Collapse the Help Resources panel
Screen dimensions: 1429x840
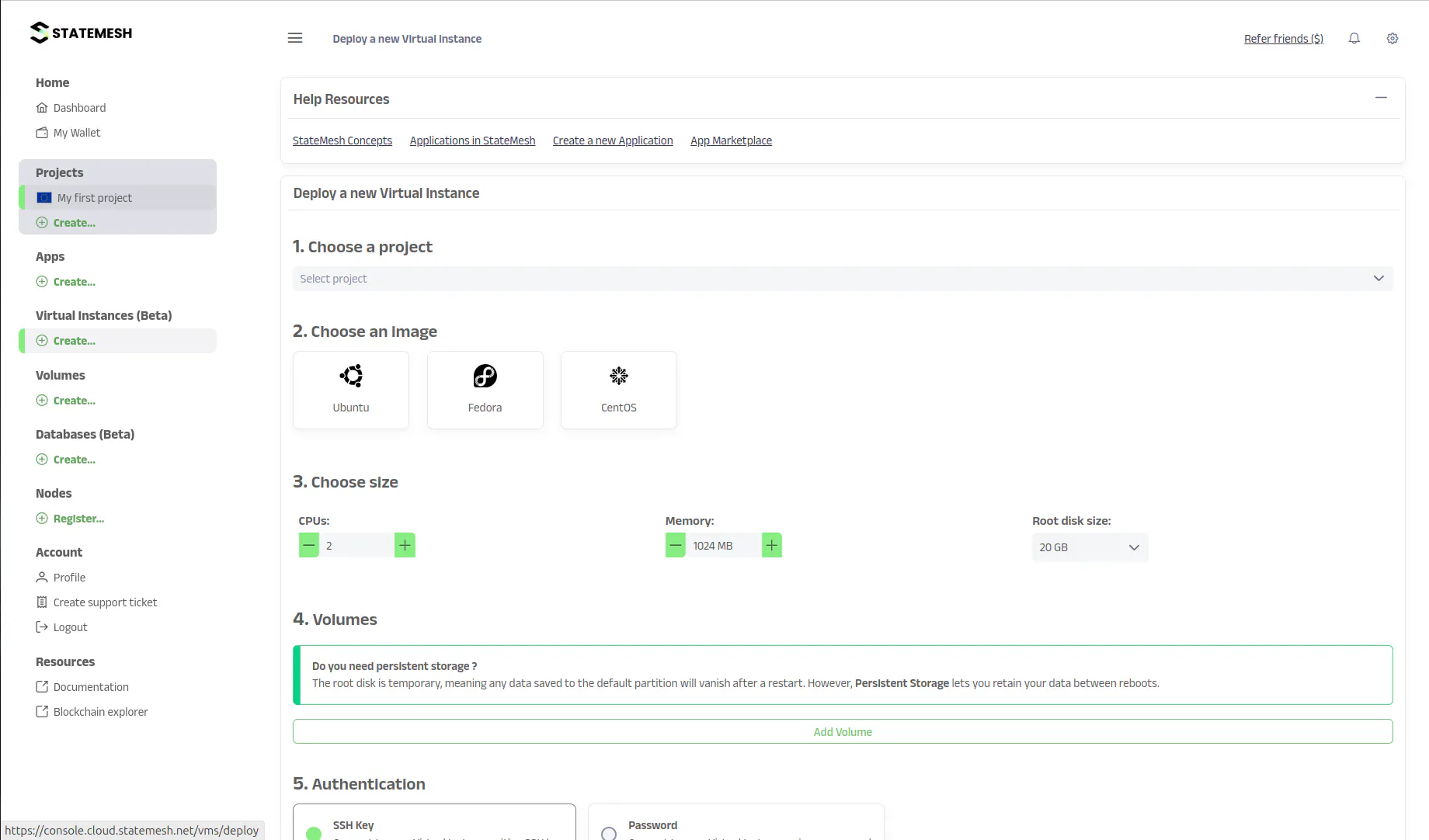pos(1381,98)
